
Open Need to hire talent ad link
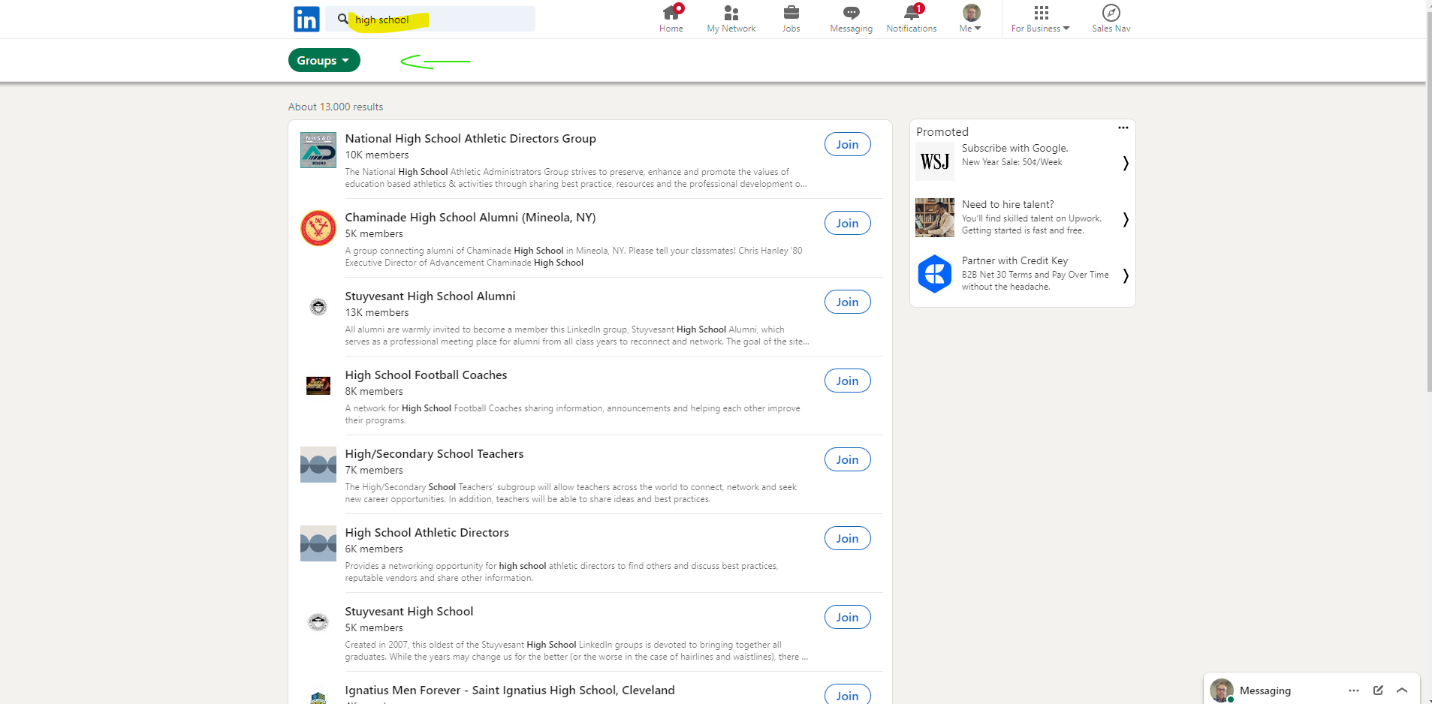[1008, 204]
